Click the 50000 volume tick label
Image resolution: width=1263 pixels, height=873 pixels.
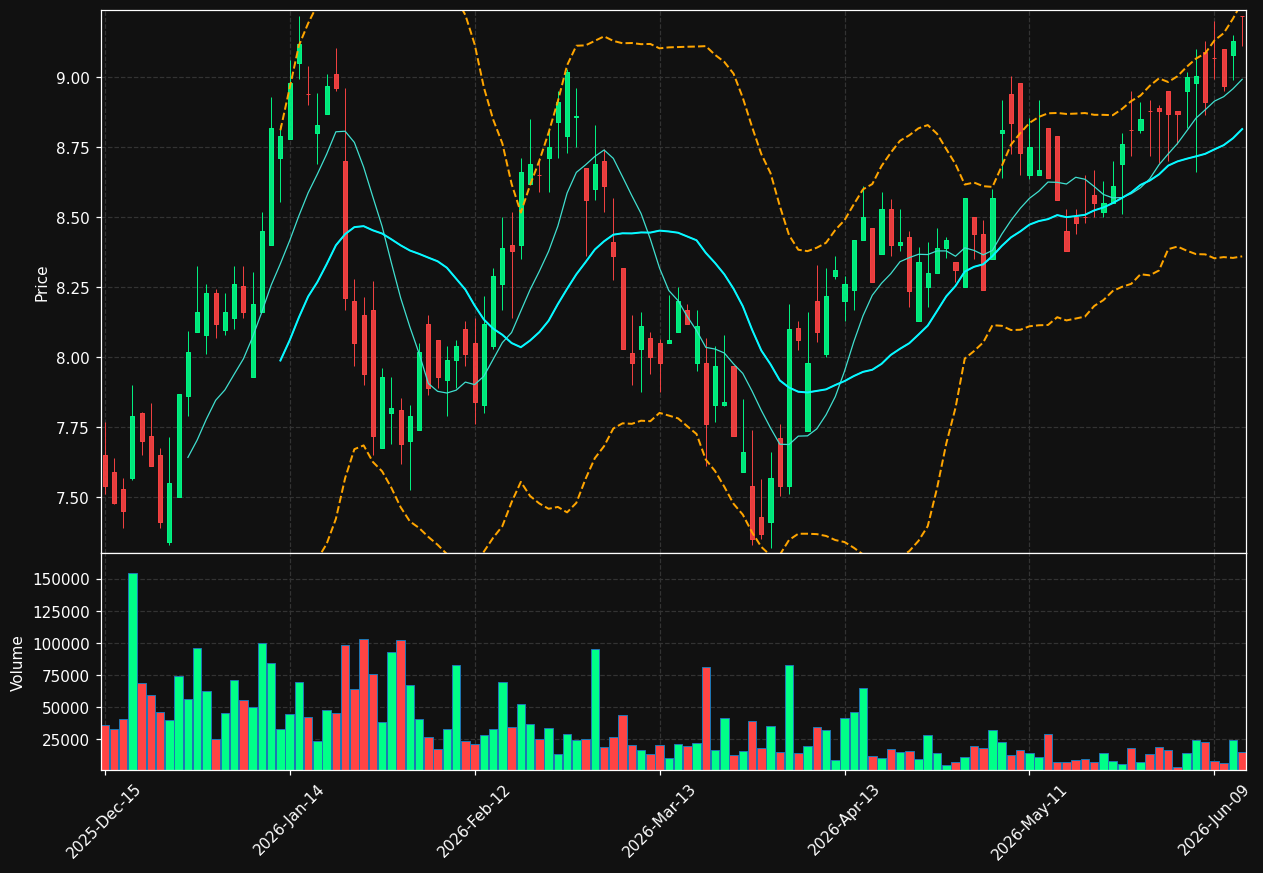67,708
